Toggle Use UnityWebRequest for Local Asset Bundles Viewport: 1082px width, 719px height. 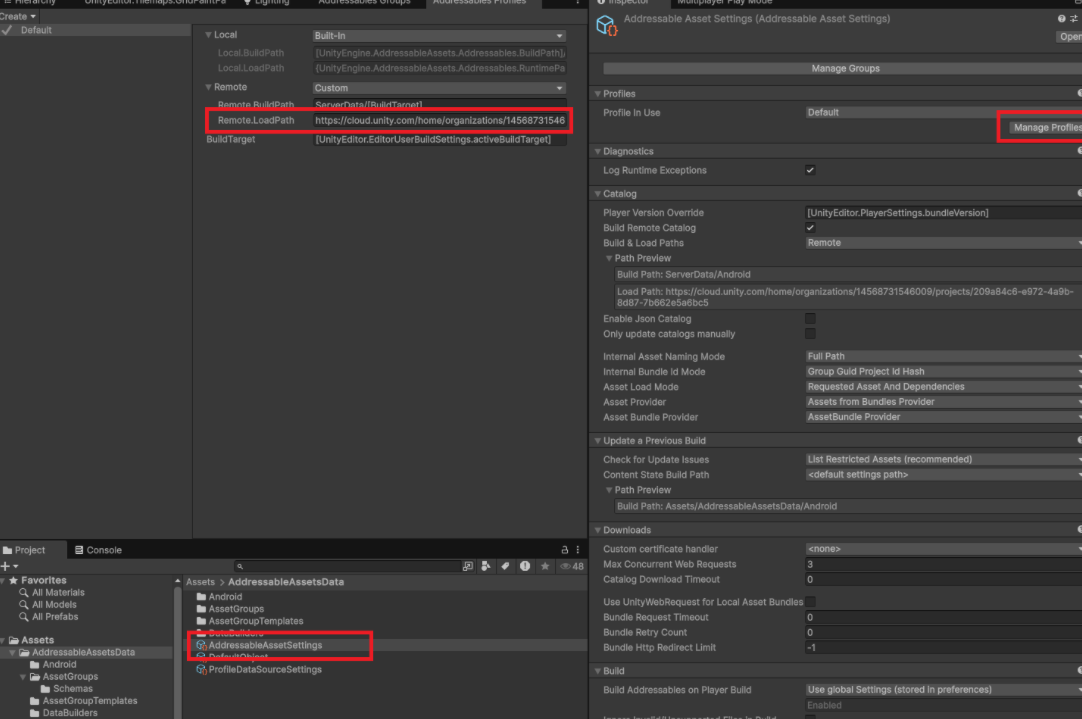click(810, 602)
